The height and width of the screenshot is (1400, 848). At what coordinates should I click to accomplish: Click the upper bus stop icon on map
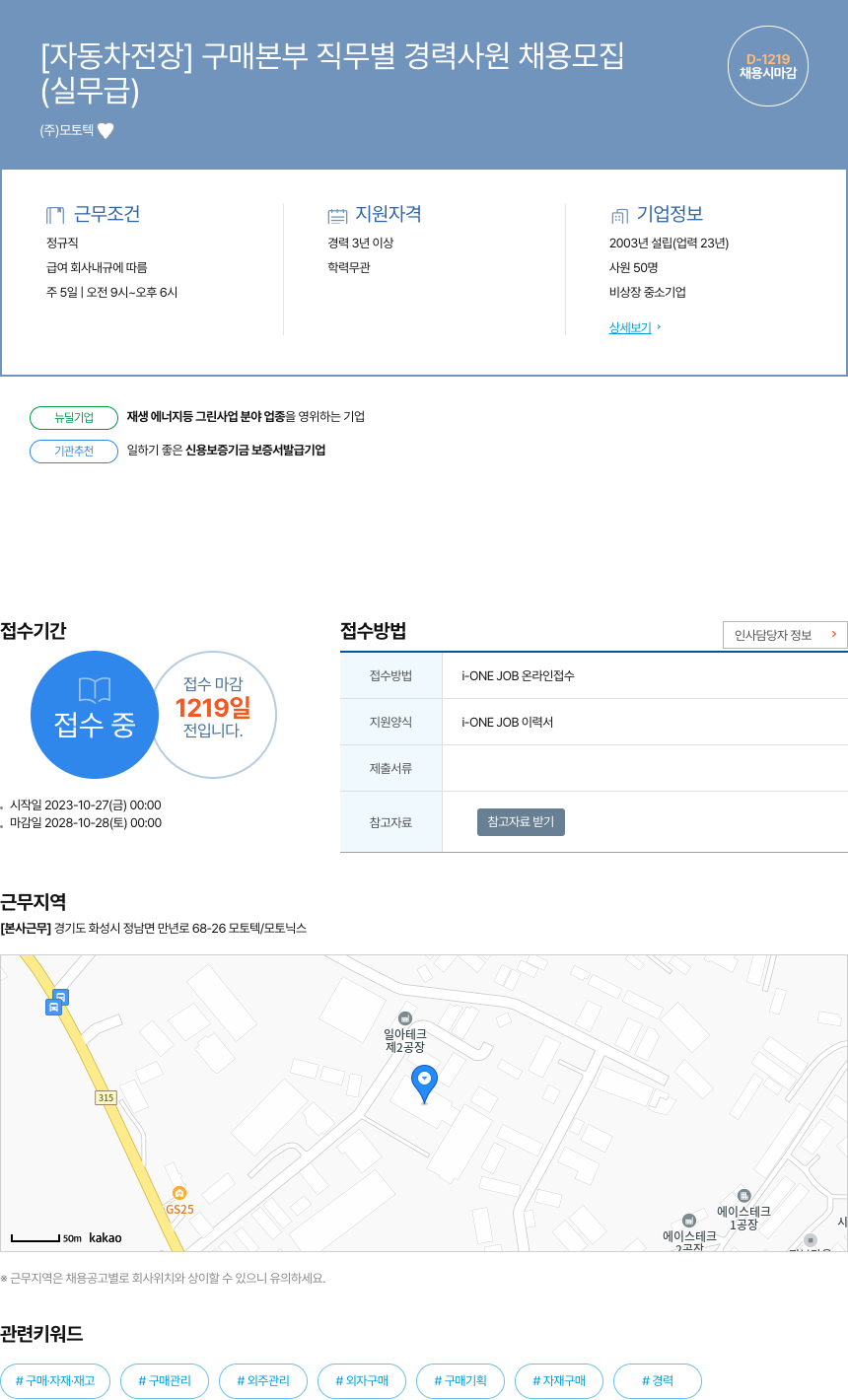(61, 997)
